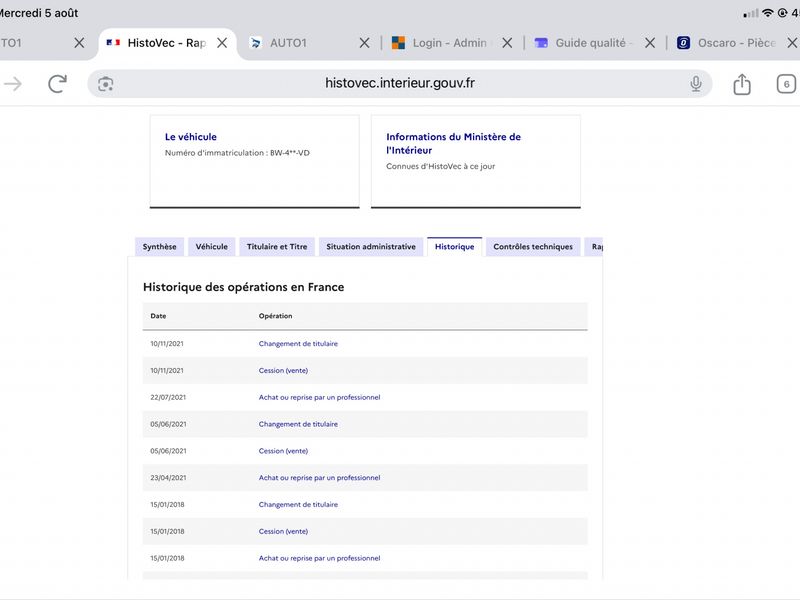This screenshot has height=600, width=800.
Task: Click Cession (vente) dated 05/06/2021
Action: point(283,451)
